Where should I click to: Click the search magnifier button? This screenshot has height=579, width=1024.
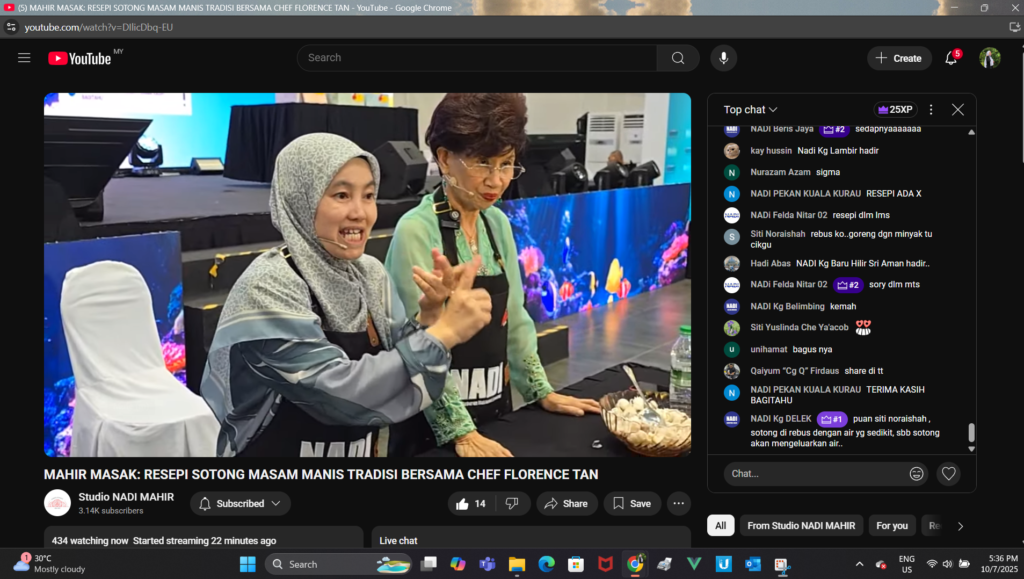[678, 58]
